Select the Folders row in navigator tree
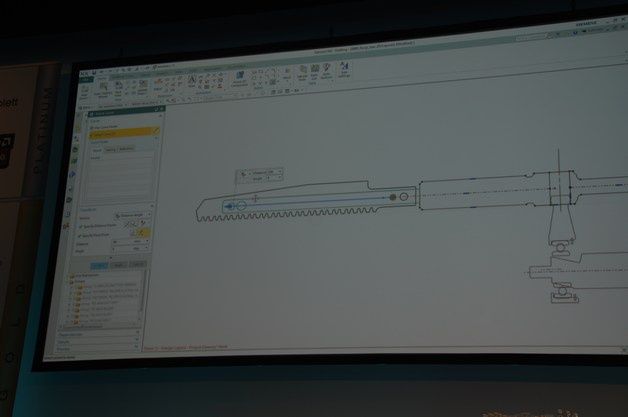This screenshot has height=417, width=628. tap(77, 282)
